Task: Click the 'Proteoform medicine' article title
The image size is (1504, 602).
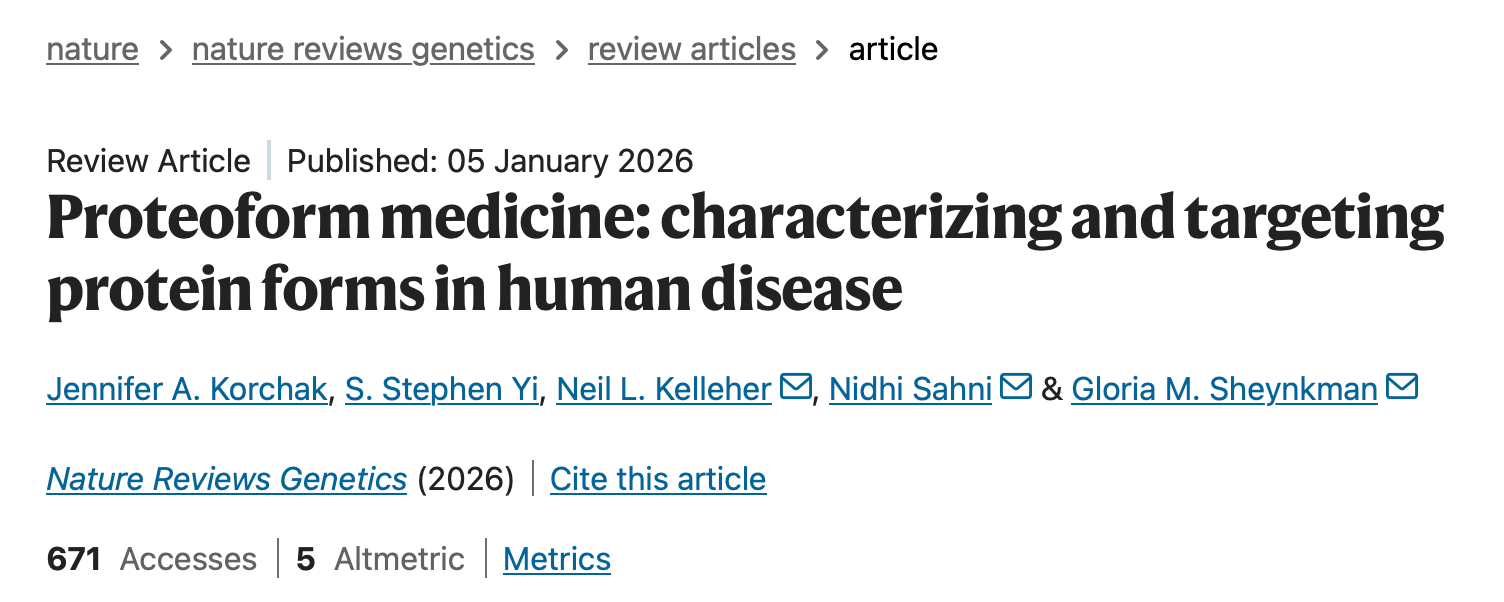Action: tap(745, 252)
